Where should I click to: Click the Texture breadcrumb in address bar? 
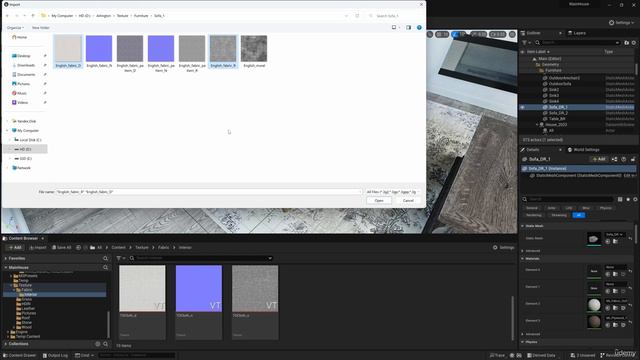coord(122,16)
